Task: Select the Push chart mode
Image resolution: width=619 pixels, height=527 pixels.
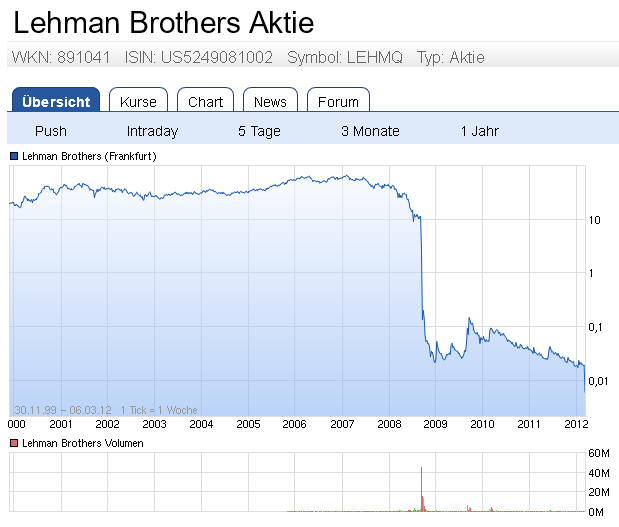Action: tap(51, 131)
